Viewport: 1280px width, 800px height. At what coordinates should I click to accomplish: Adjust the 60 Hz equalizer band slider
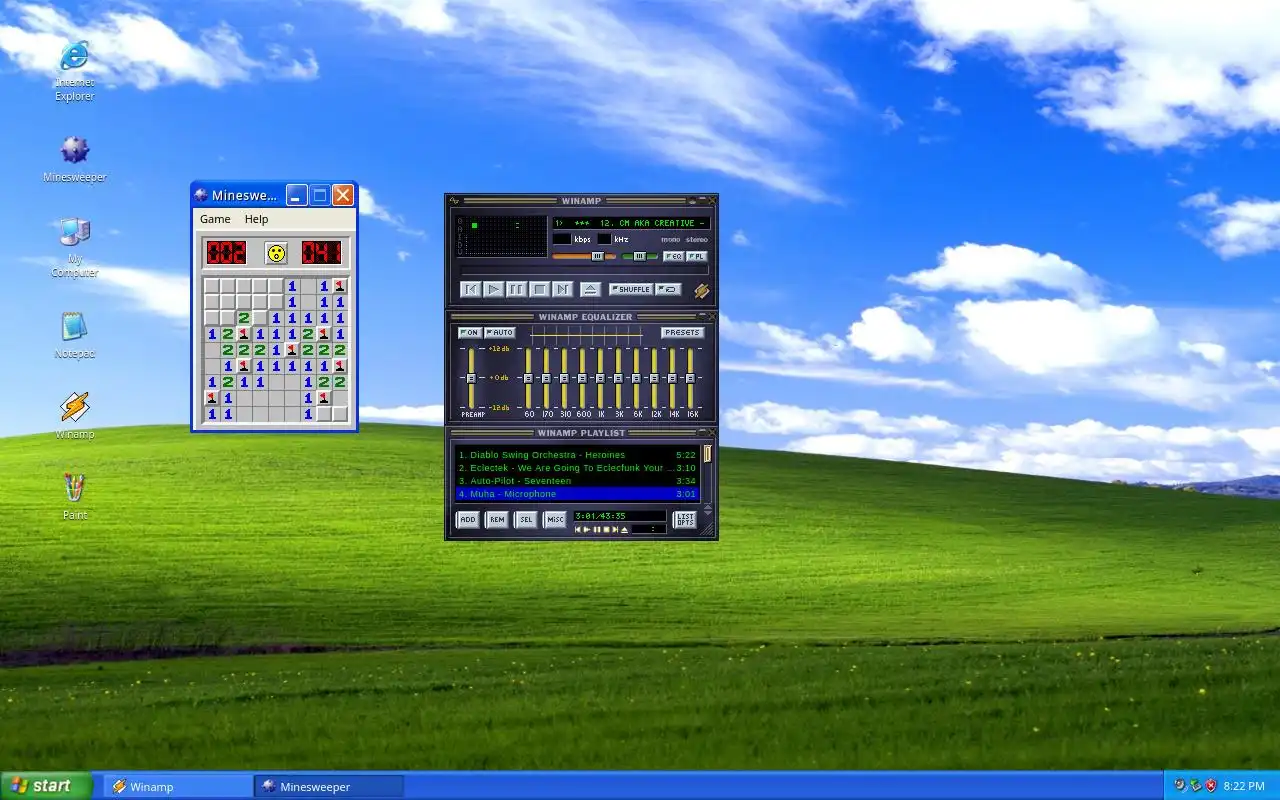[529, 378]
